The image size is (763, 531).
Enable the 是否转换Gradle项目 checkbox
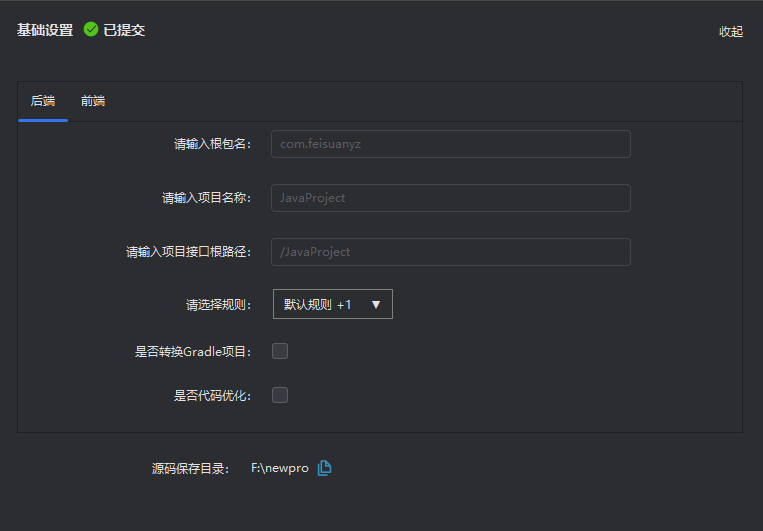[x=280, y=351]
